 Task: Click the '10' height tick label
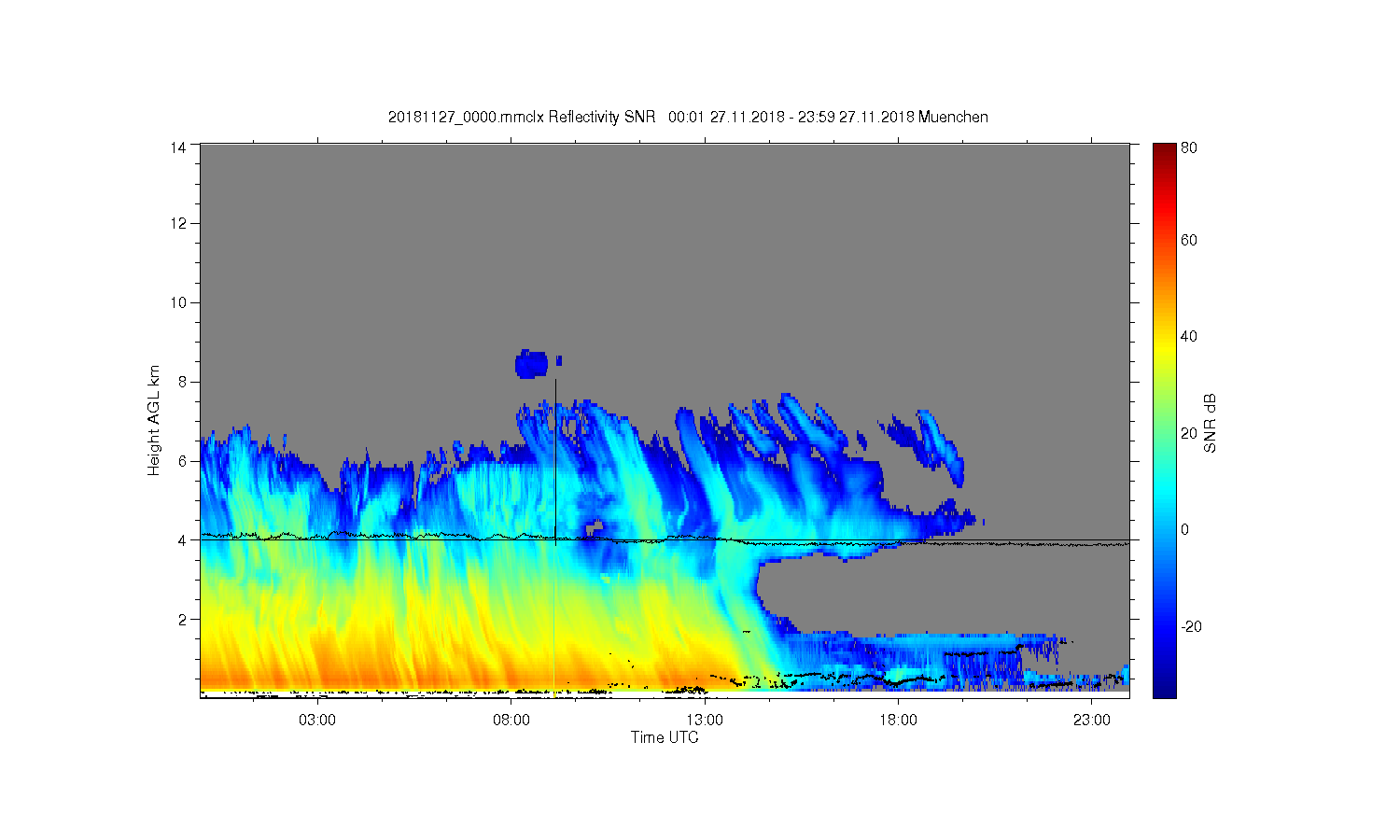tap(179, 302)
